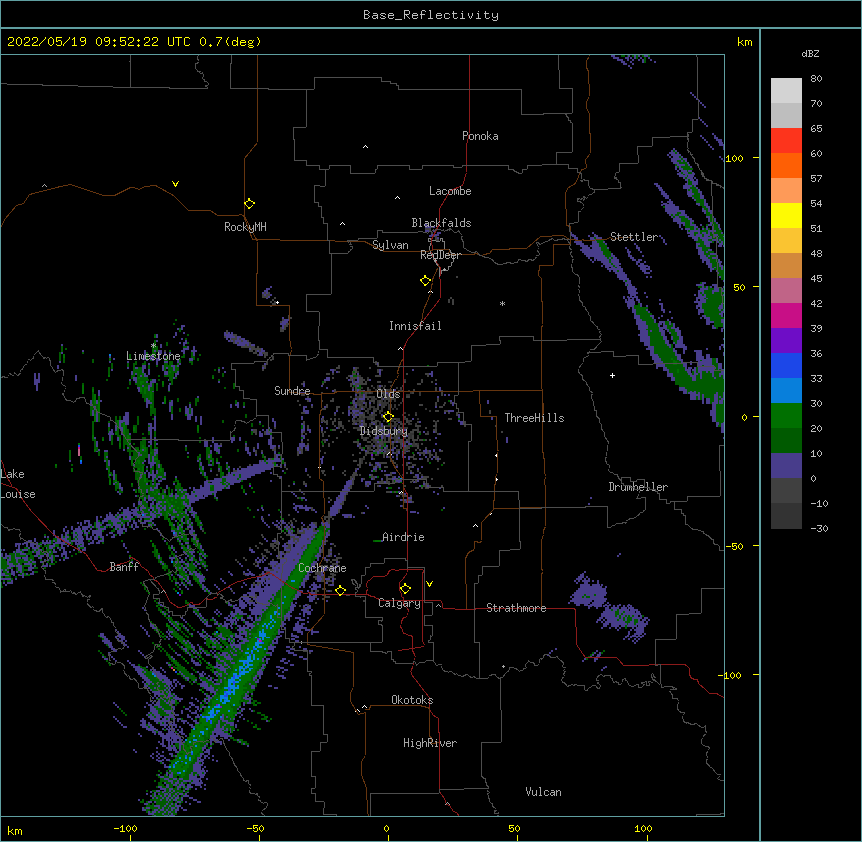The image size is (862, 842).
Task: Click the dBZ legend heading
Action: [x=810, y=53]
